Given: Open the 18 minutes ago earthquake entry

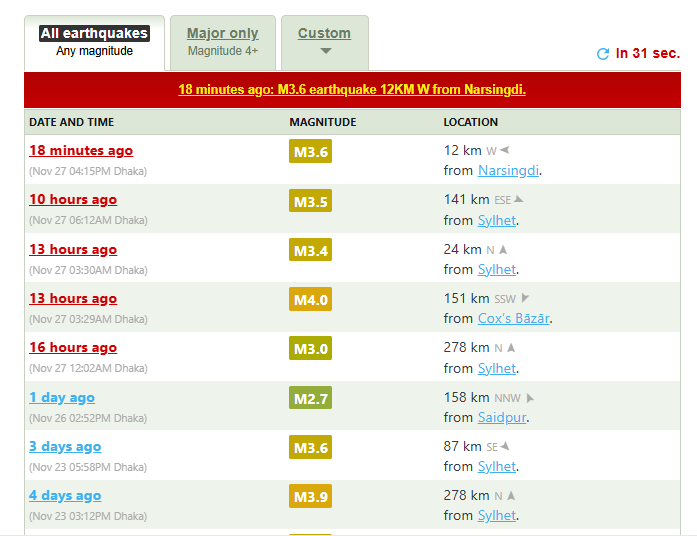Looking at the screenshot, I should (x=81, y=151).
